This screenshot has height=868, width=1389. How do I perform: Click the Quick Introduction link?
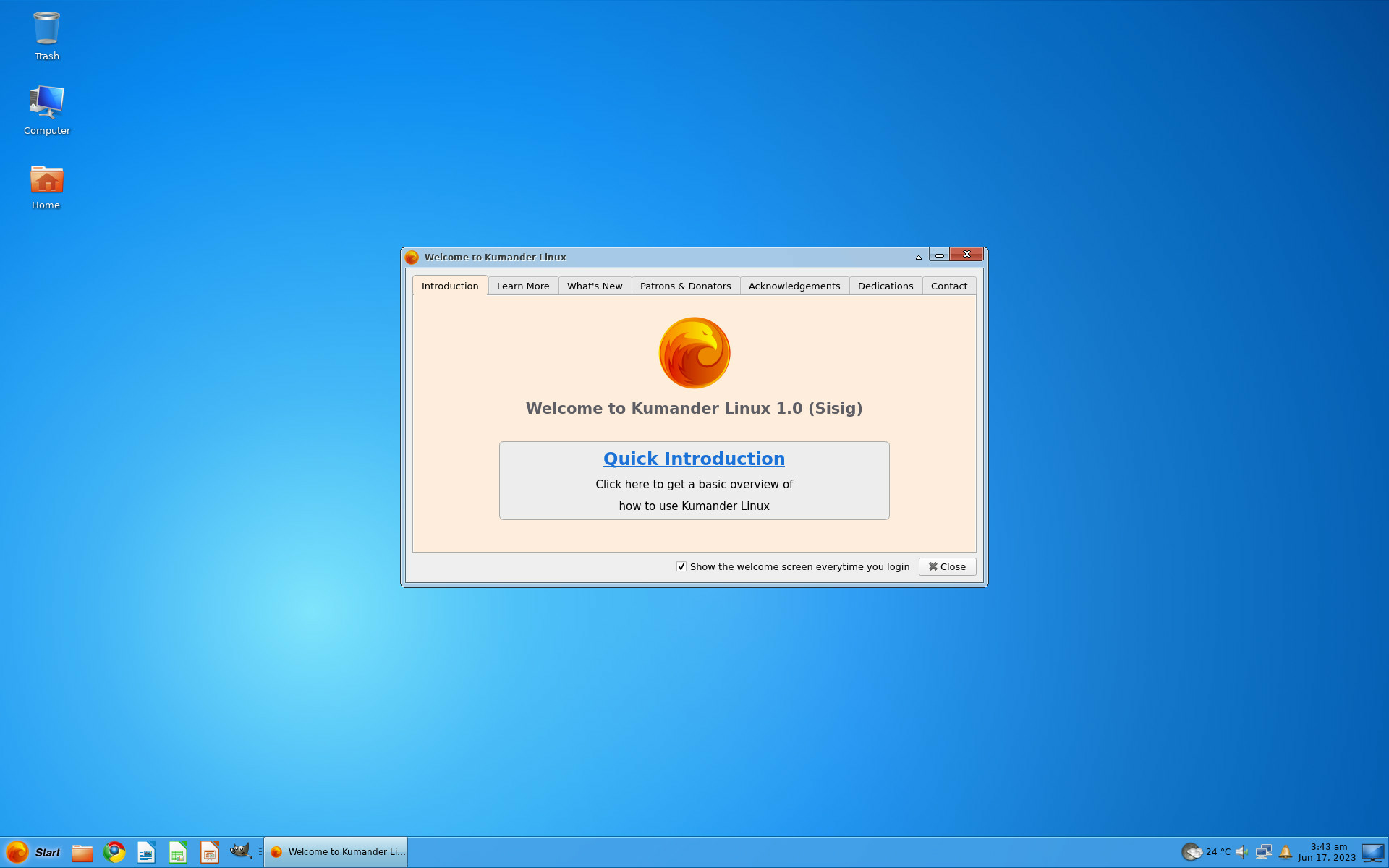pyautogui.click(x=694, y=459)
